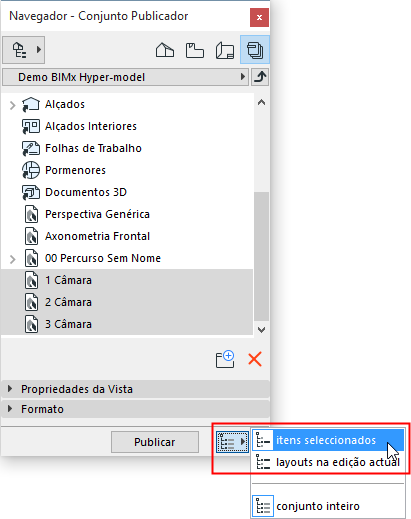Expand Propriedades da Vista panel
The image size is (411, 519).
[x=135, y=389]
